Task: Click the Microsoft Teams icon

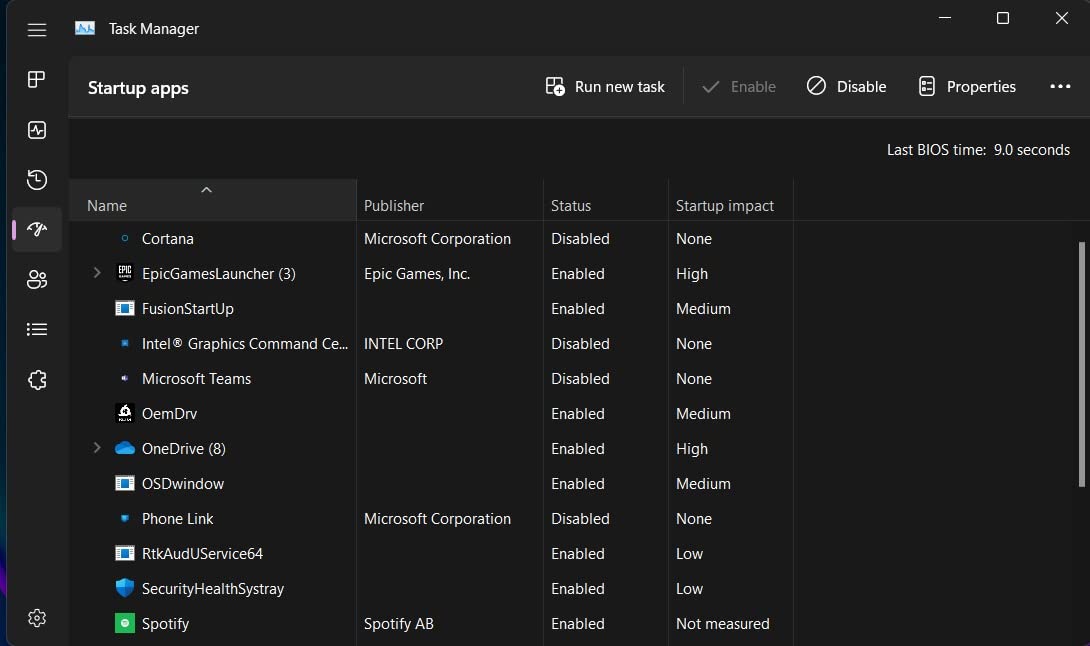Action: click(124, 378)
